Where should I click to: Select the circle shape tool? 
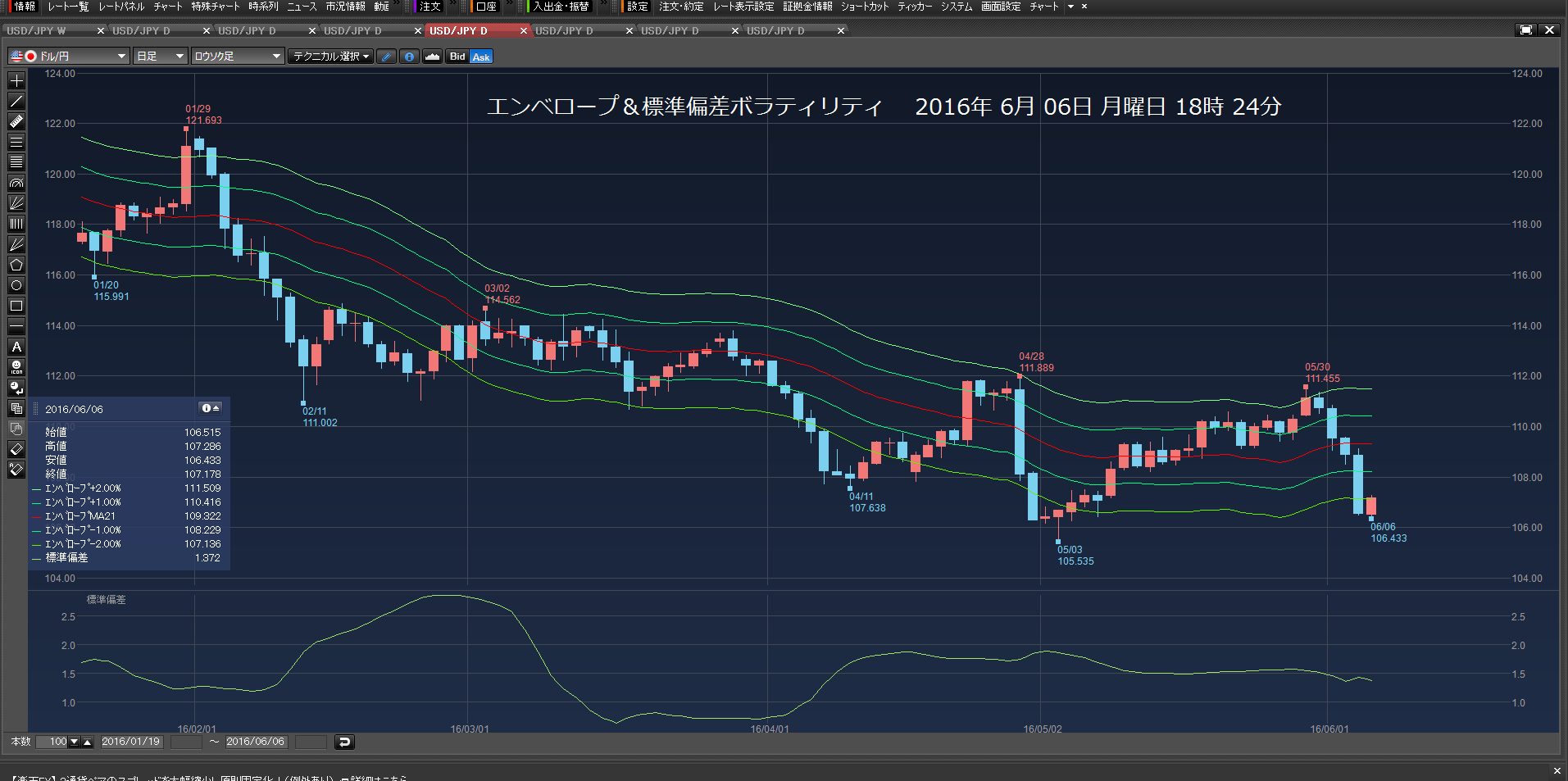(16, 285)
